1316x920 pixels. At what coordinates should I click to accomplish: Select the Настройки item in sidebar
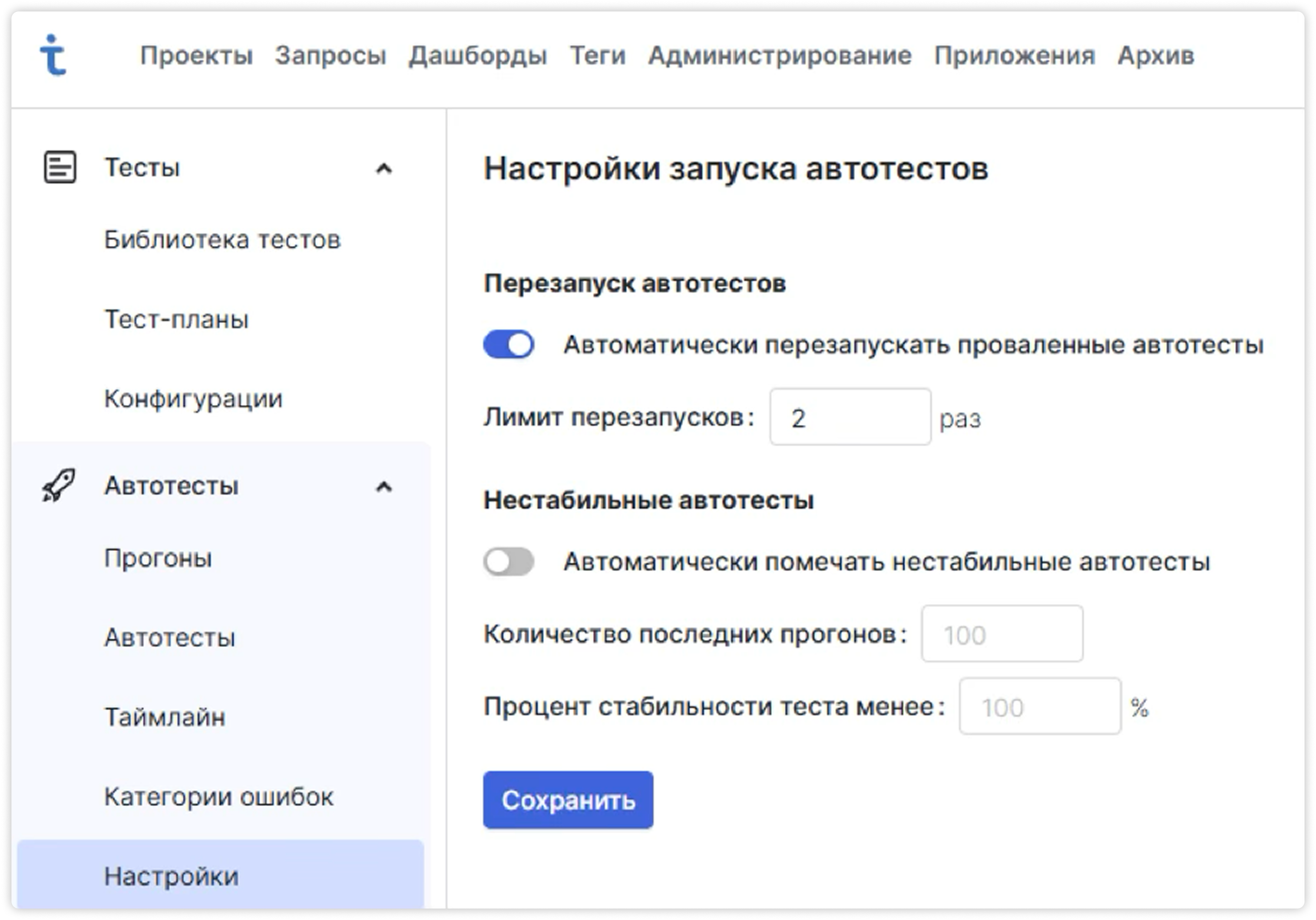[221, 874]
